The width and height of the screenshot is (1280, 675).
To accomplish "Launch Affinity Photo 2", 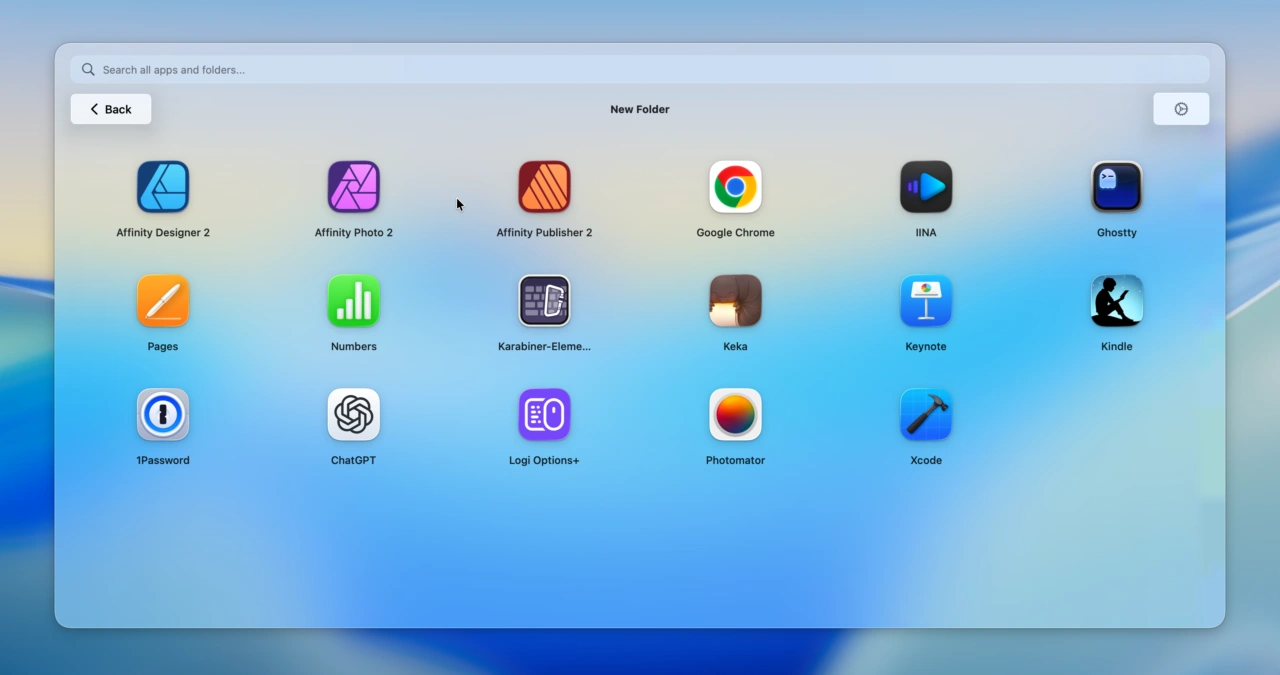I will click(x=354, y=187).
